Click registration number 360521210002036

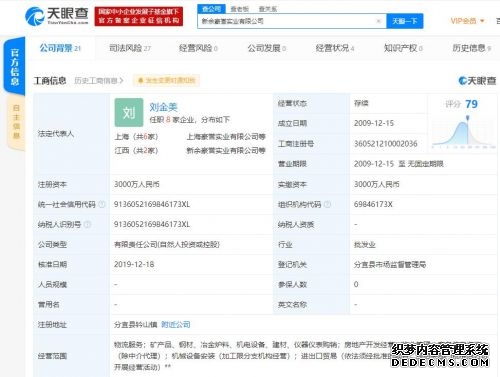pyautogui.click(x=386, y=144)
